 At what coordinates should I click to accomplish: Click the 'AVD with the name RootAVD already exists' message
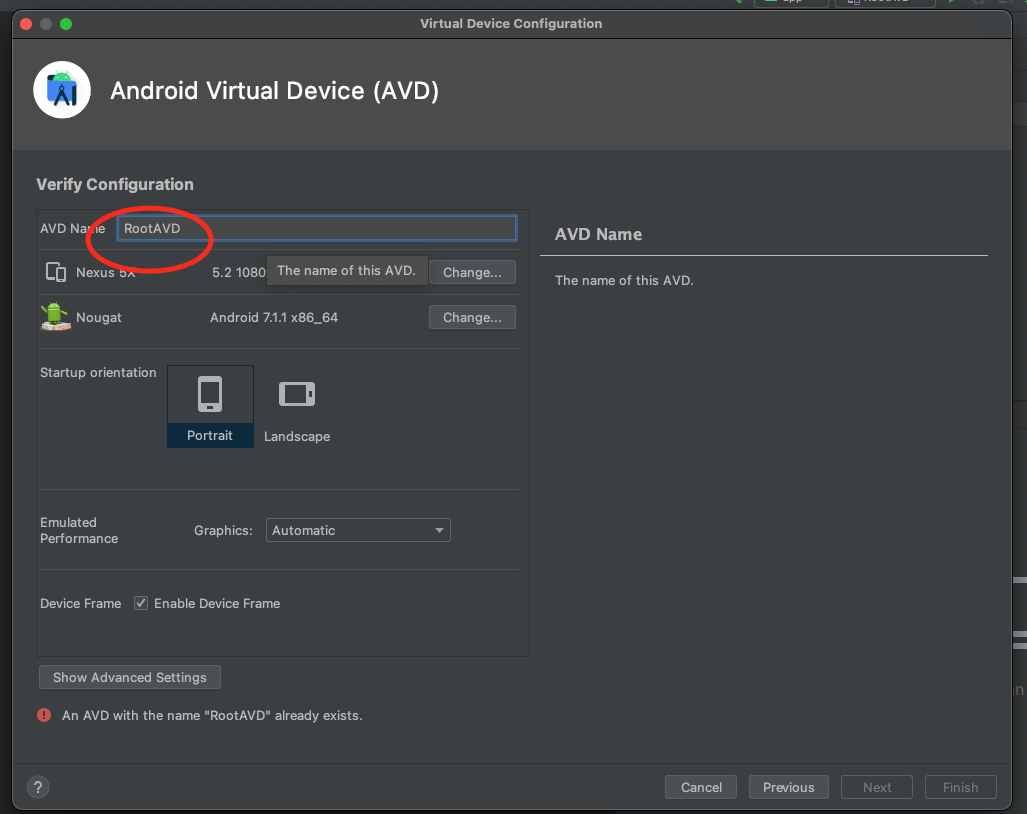pyautogui.click(x=212, y=715)
